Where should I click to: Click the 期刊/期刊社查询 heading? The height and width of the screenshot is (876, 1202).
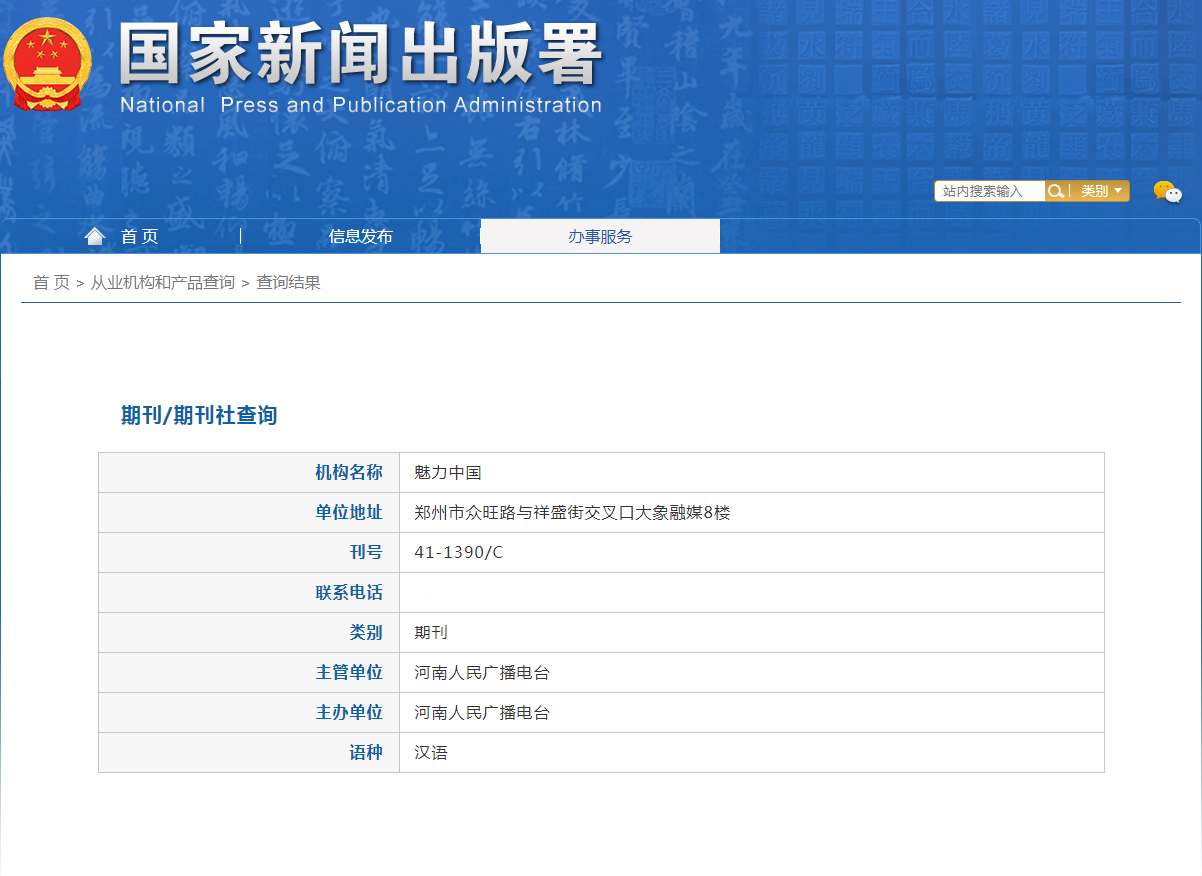point(199,416)
